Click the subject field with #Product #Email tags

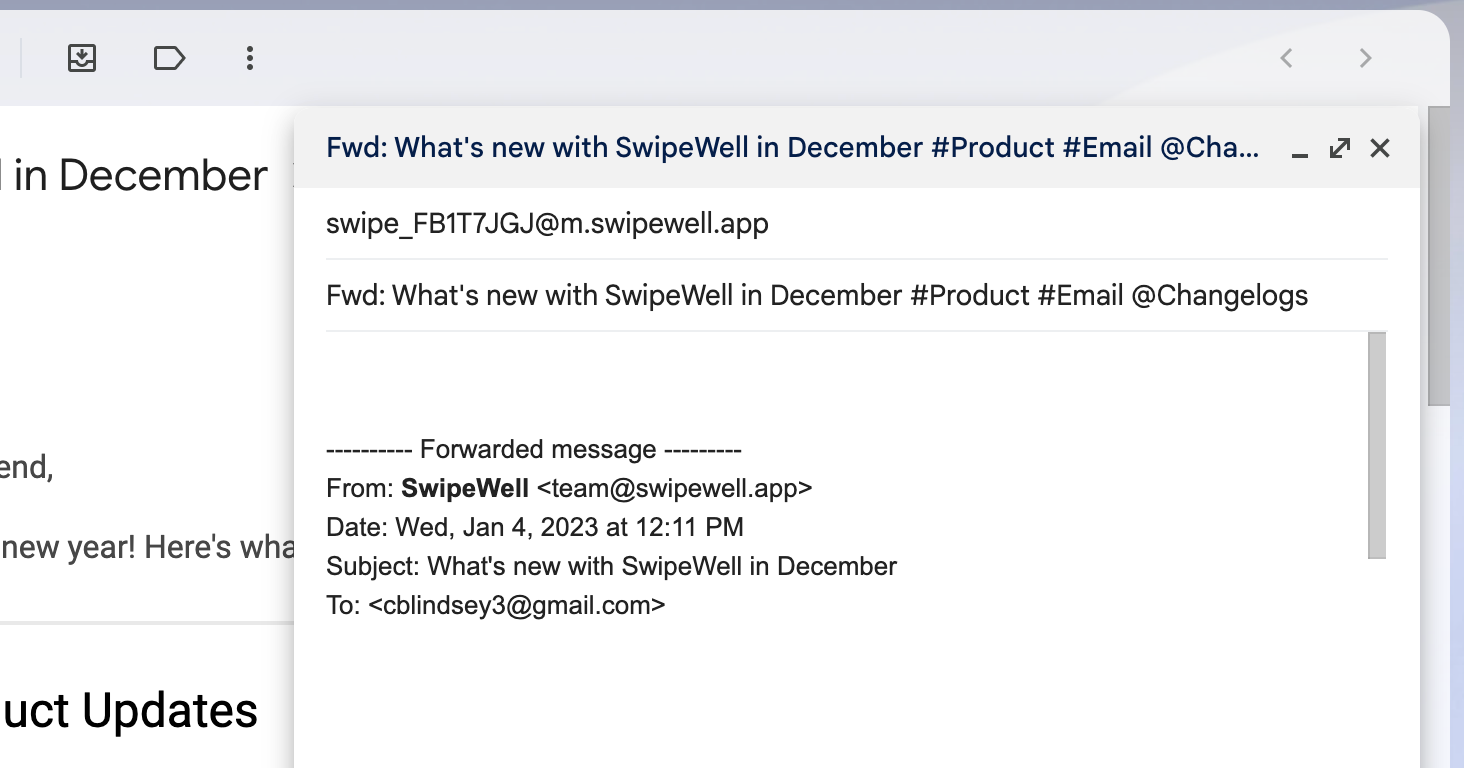click(856, 295)
